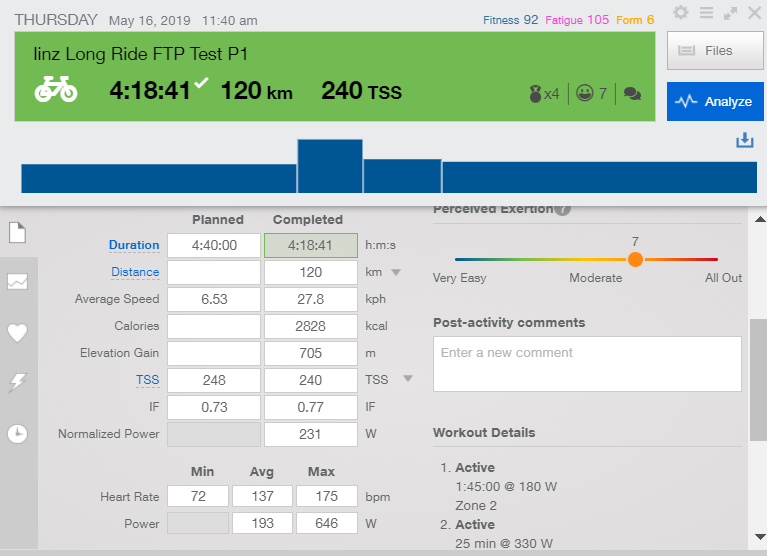Image resolution: width=767 pixels, height=556 pixels.
Task: Click the download workout icon
Action: pos(744,140)
